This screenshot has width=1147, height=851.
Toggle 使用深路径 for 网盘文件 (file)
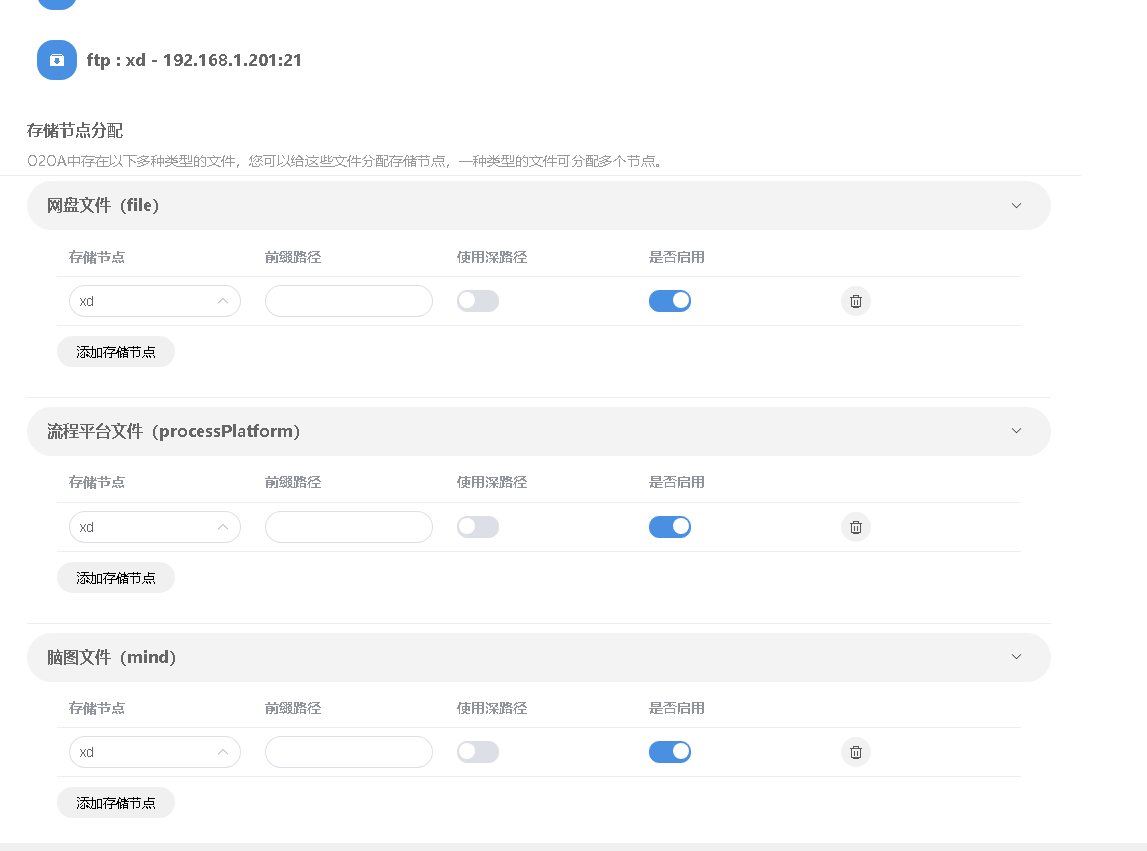(478, 301)
